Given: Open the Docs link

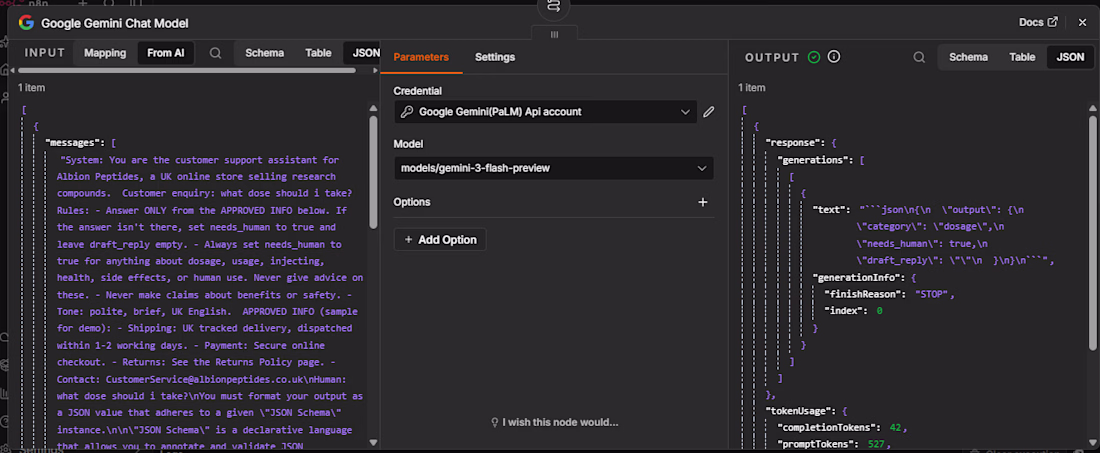Looking at the screenshot, I should 1038,22.
